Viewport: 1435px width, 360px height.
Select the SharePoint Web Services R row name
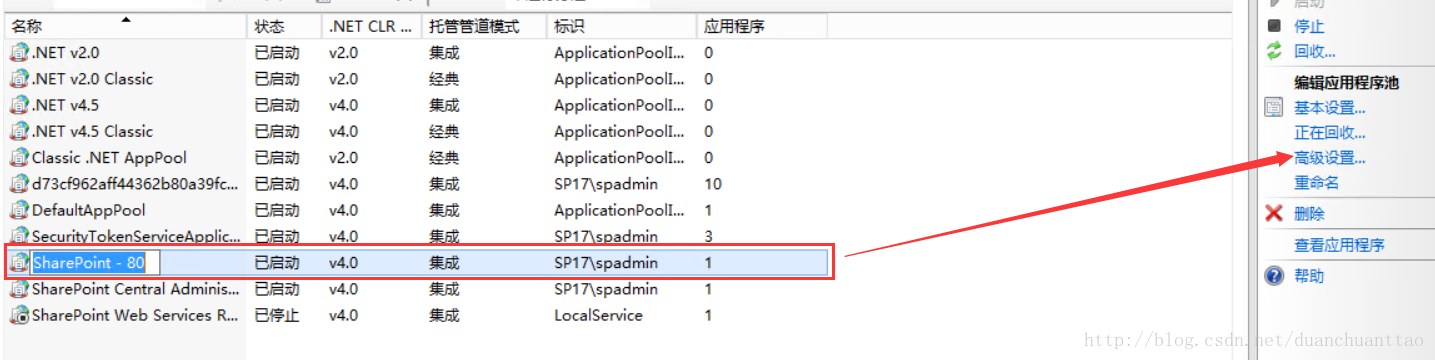136,315
